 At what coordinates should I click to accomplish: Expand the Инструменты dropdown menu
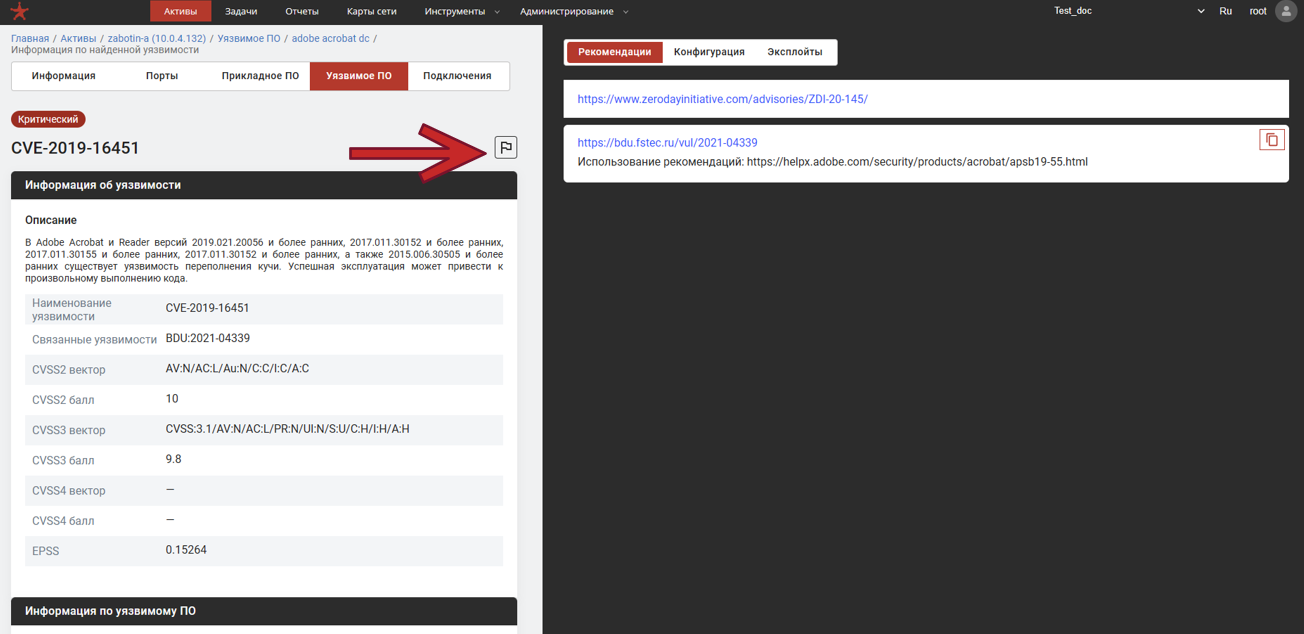click(461, 12)
